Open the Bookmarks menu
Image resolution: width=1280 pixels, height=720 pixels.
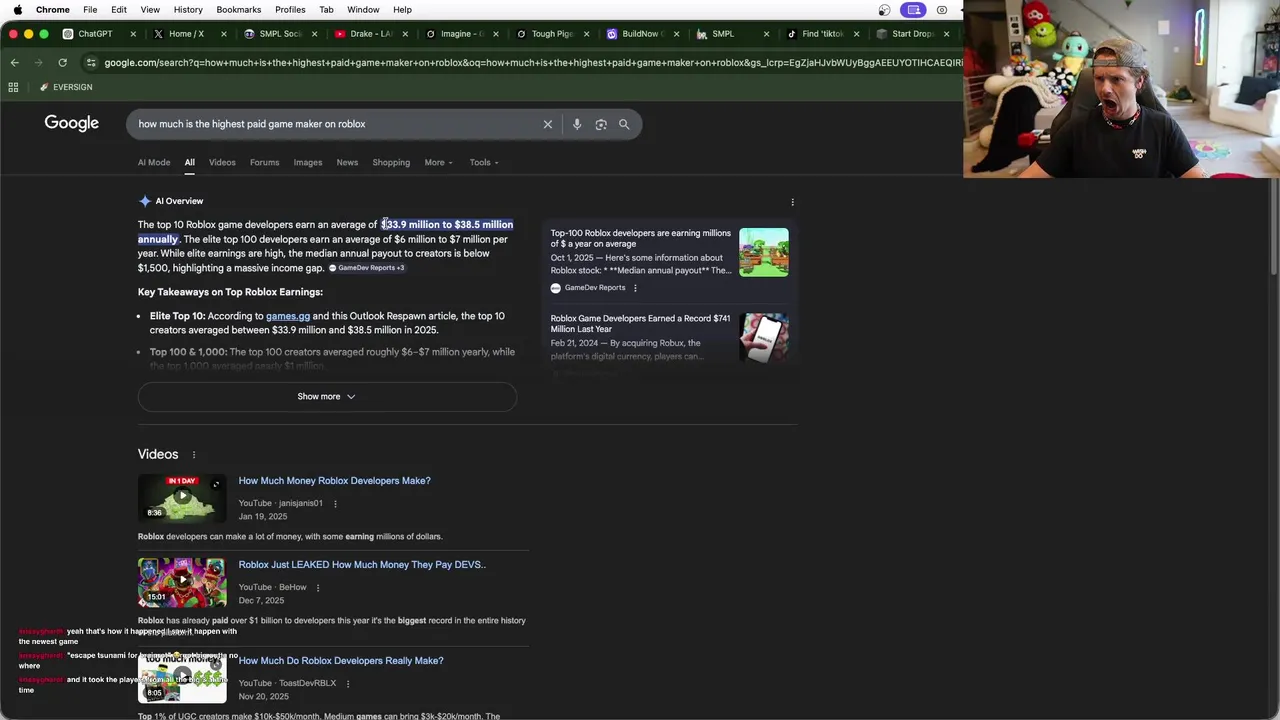pyautogui.click(x=239, y=10)
